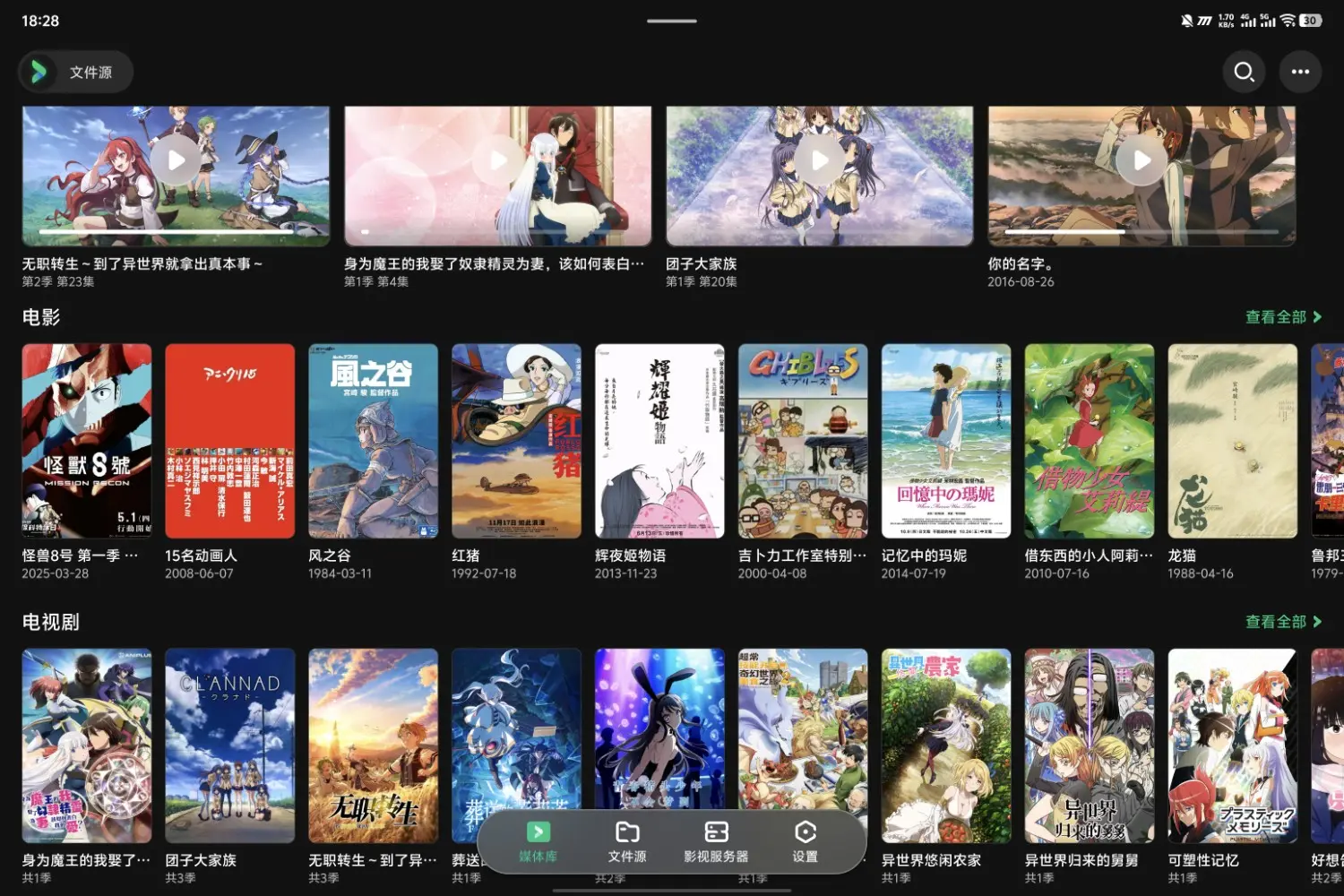
Task: Select the 可塑性记忆 series title
Action: [x=1203, y=860]
